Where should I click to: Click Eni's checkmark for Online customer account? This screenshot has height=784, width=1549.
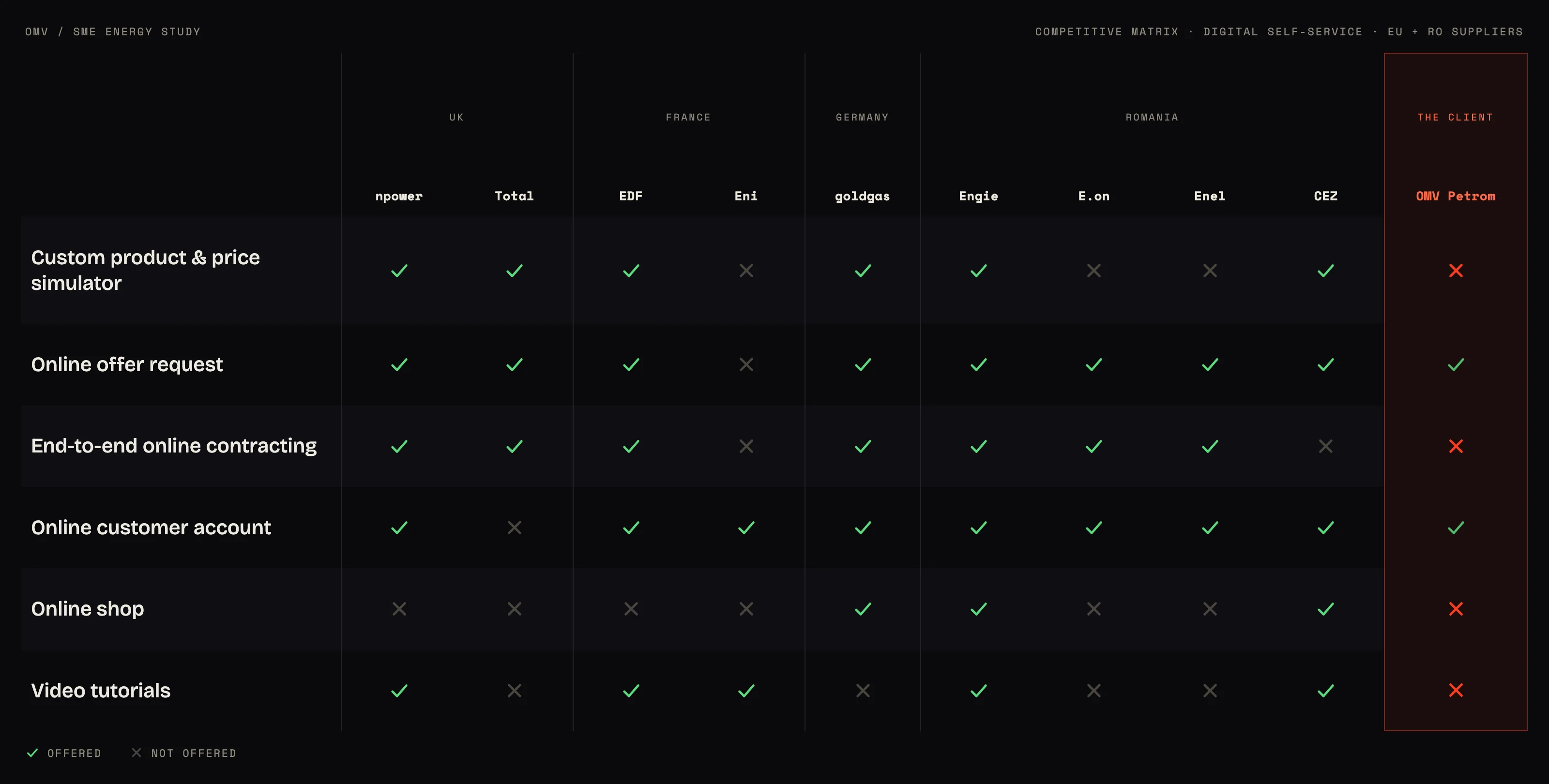coord(746,528)
